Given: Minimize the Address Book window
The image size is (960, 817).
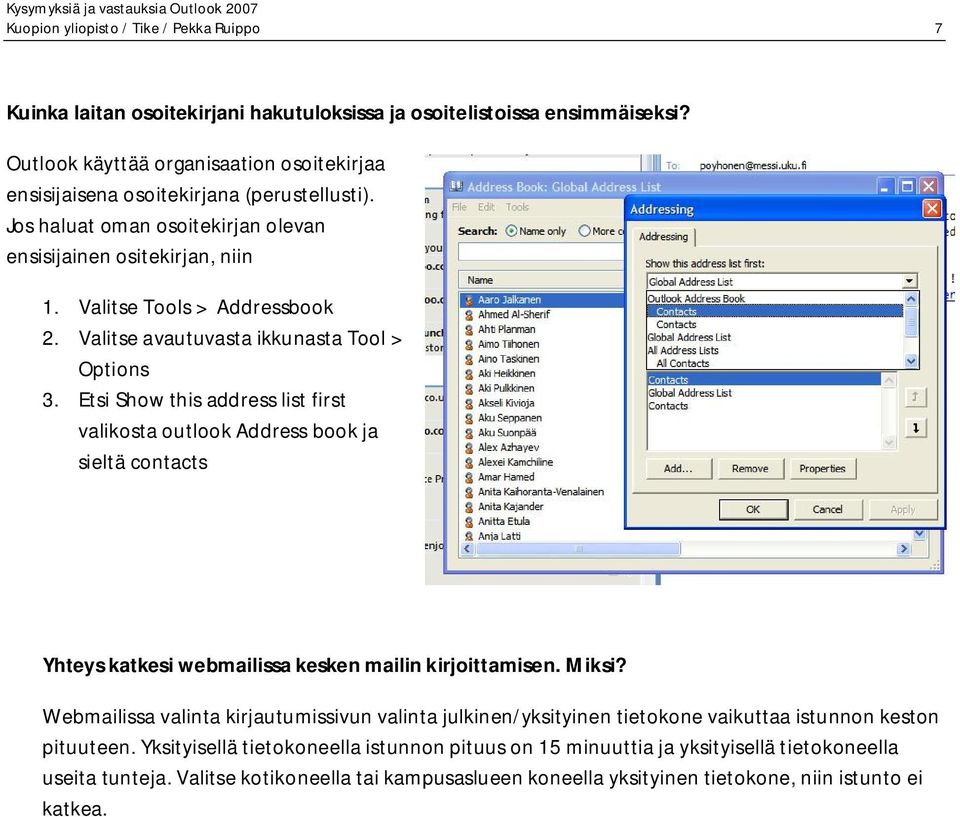Looking at the screenshot, I should pyautogui.click(x=885, y=186).
